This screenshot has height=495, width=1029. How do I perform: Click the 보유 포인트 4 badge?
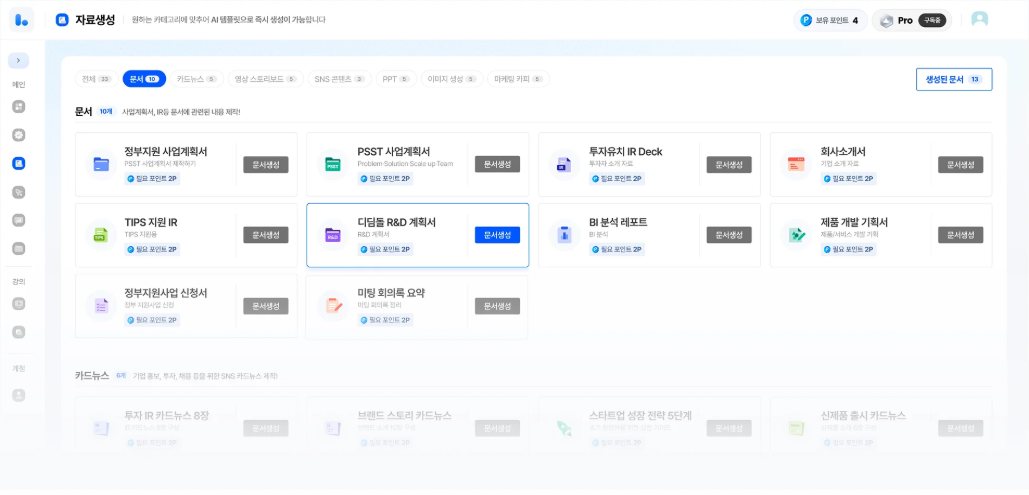click(x=830, y=20)
